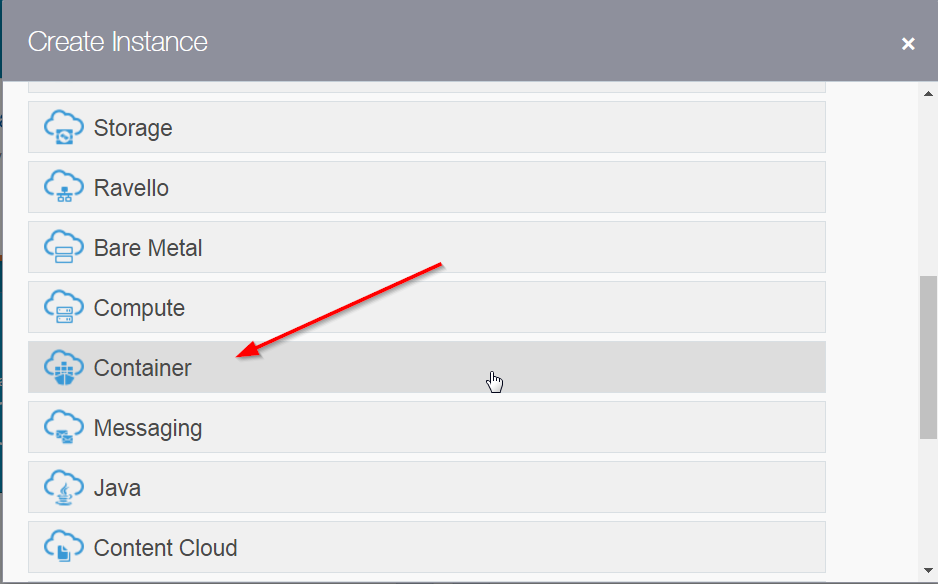Select the Storage service label
The width and height of the screenshot is (938, 584).
click(x=133, y=128)
